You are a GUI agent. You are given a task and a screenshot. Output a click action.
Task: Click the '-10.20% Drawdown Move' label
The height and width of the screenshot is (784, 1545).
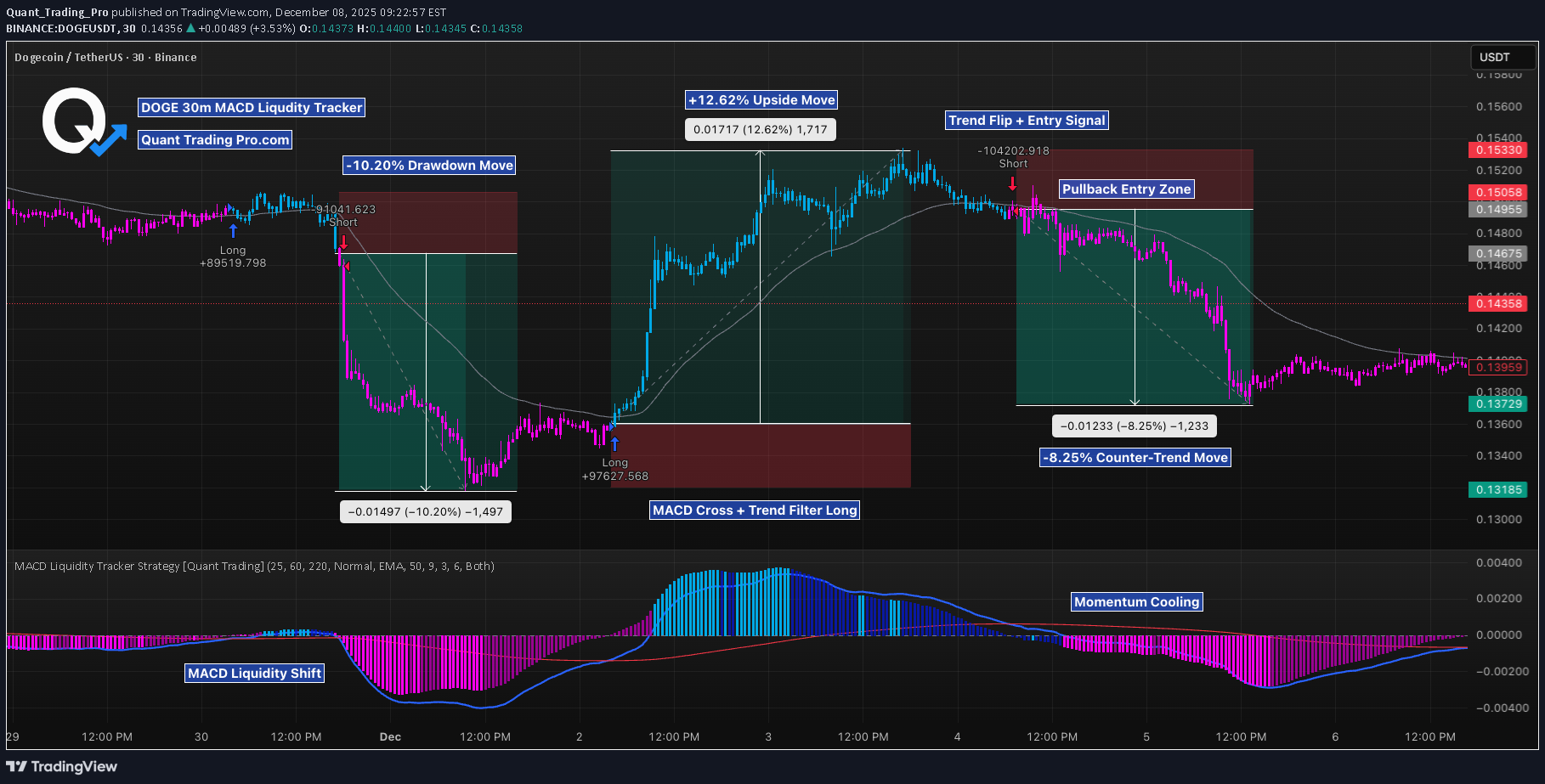(x=428, y=165)
